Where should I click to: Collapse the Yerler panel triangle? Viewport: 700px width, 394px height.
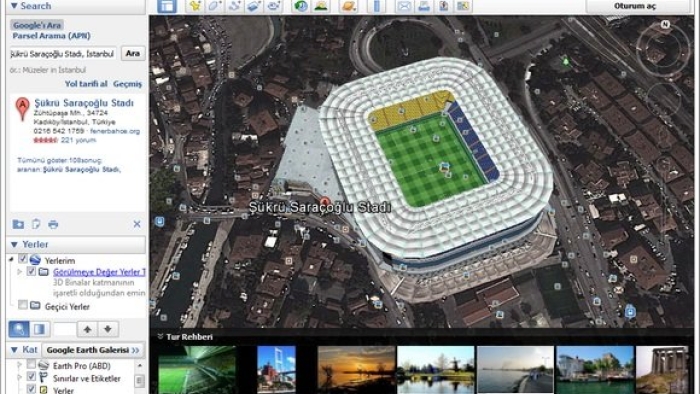(14, 245)
